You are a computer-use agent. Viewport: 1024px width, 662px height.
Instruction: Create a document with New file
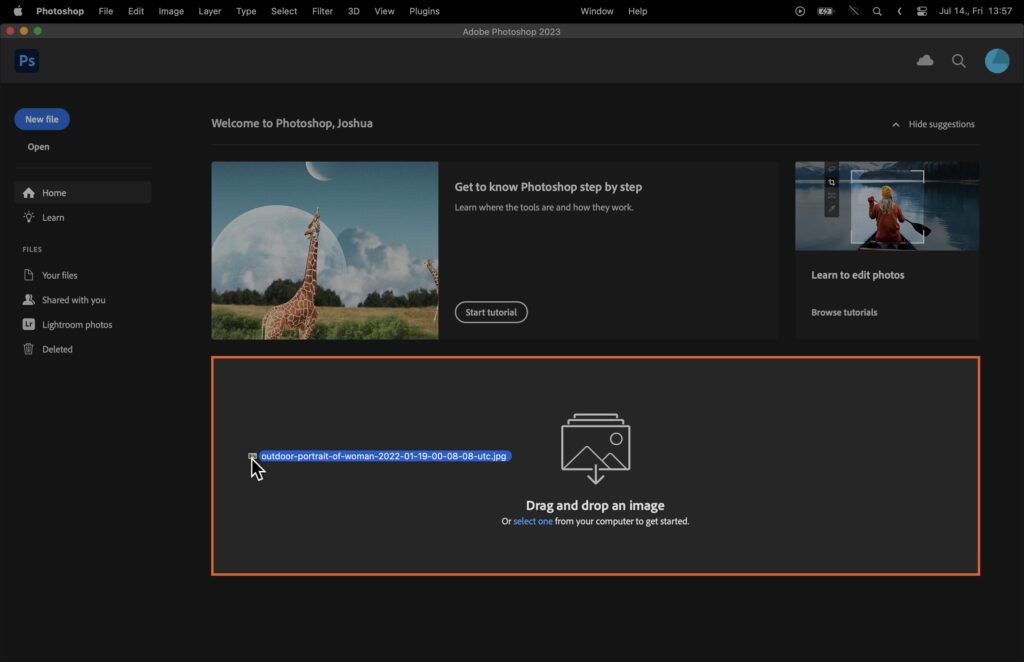[41, 118]
